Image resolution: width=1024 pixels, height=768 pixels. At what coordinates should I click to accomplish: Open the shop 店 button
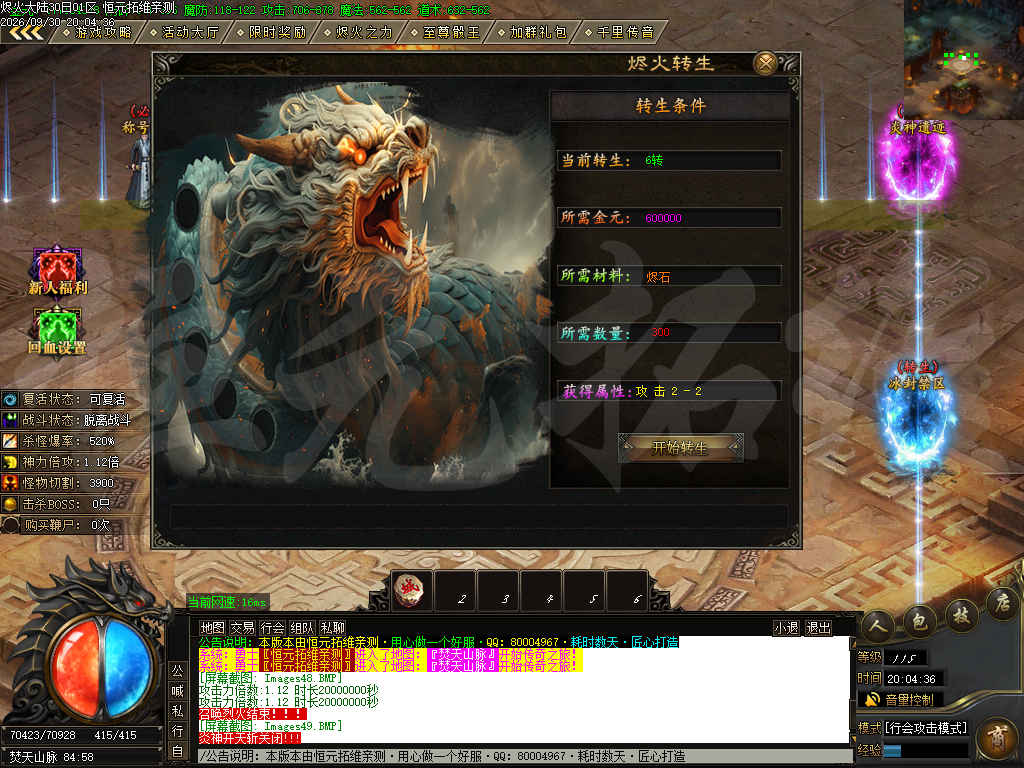[x=1002, y=602]
